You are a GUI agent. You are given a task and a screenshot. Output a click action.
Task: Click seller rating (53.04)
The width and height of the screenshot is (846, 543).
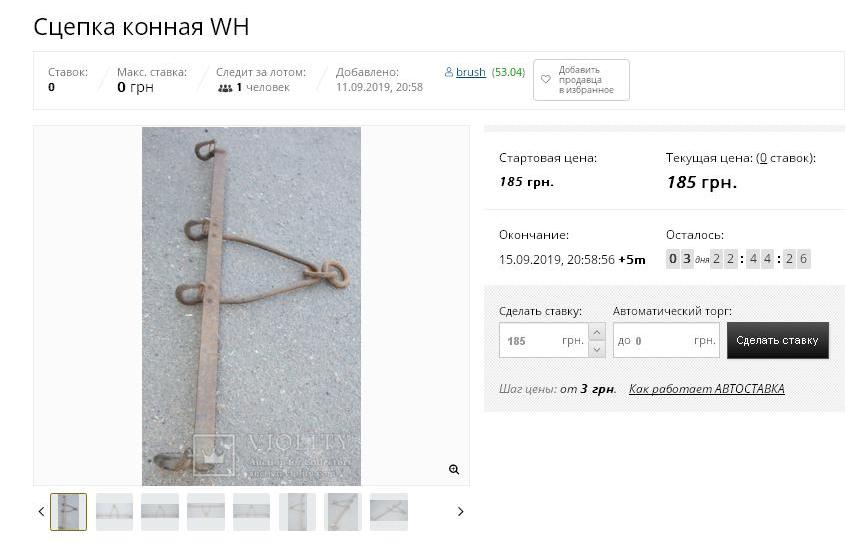508,72
